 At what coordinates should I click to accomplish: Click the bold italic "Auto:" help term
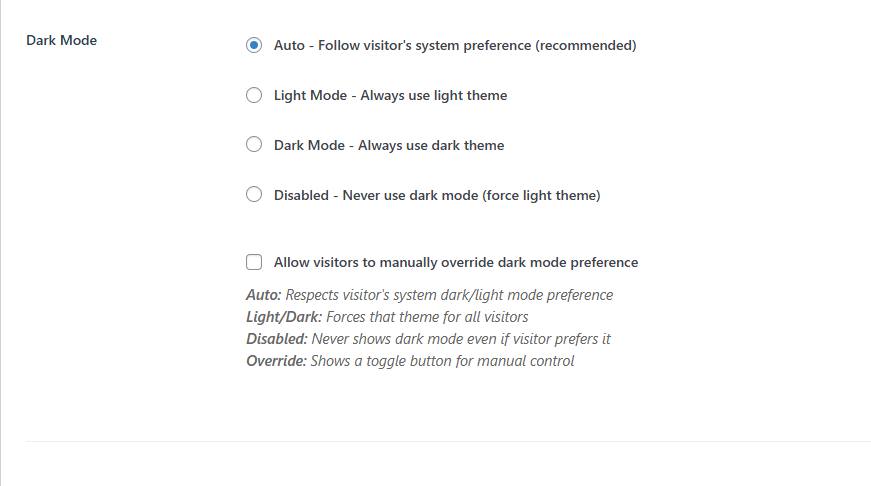tap(264, 295)
